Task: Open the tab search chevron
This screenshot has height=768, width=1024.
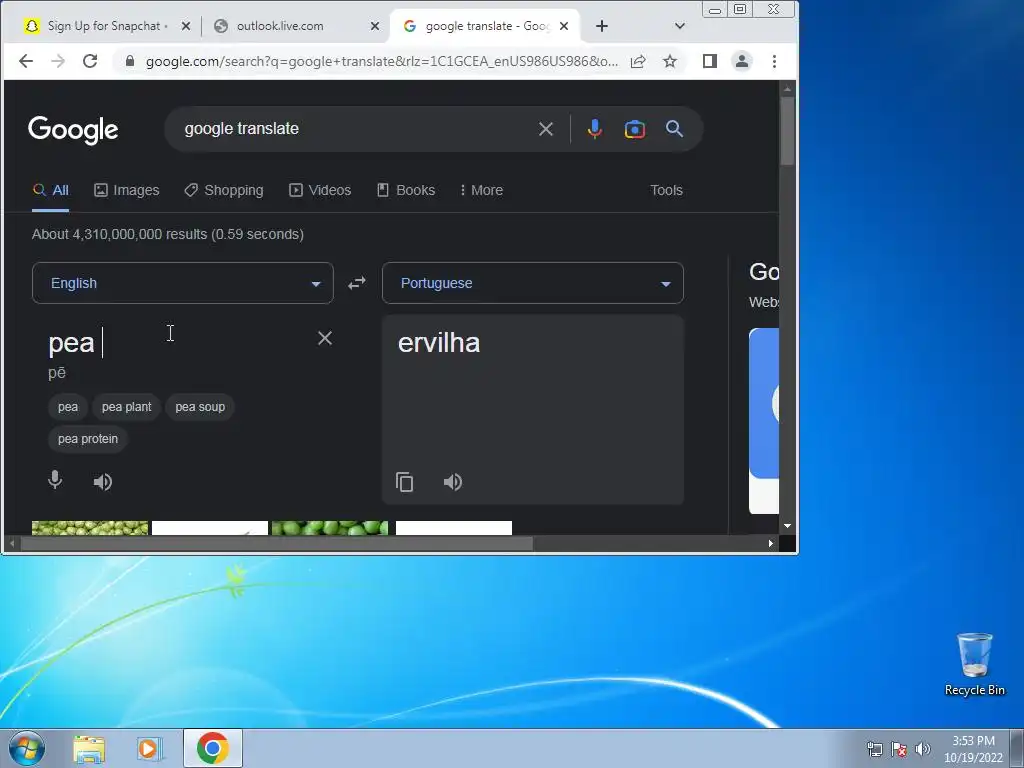Action: [680, 26]
